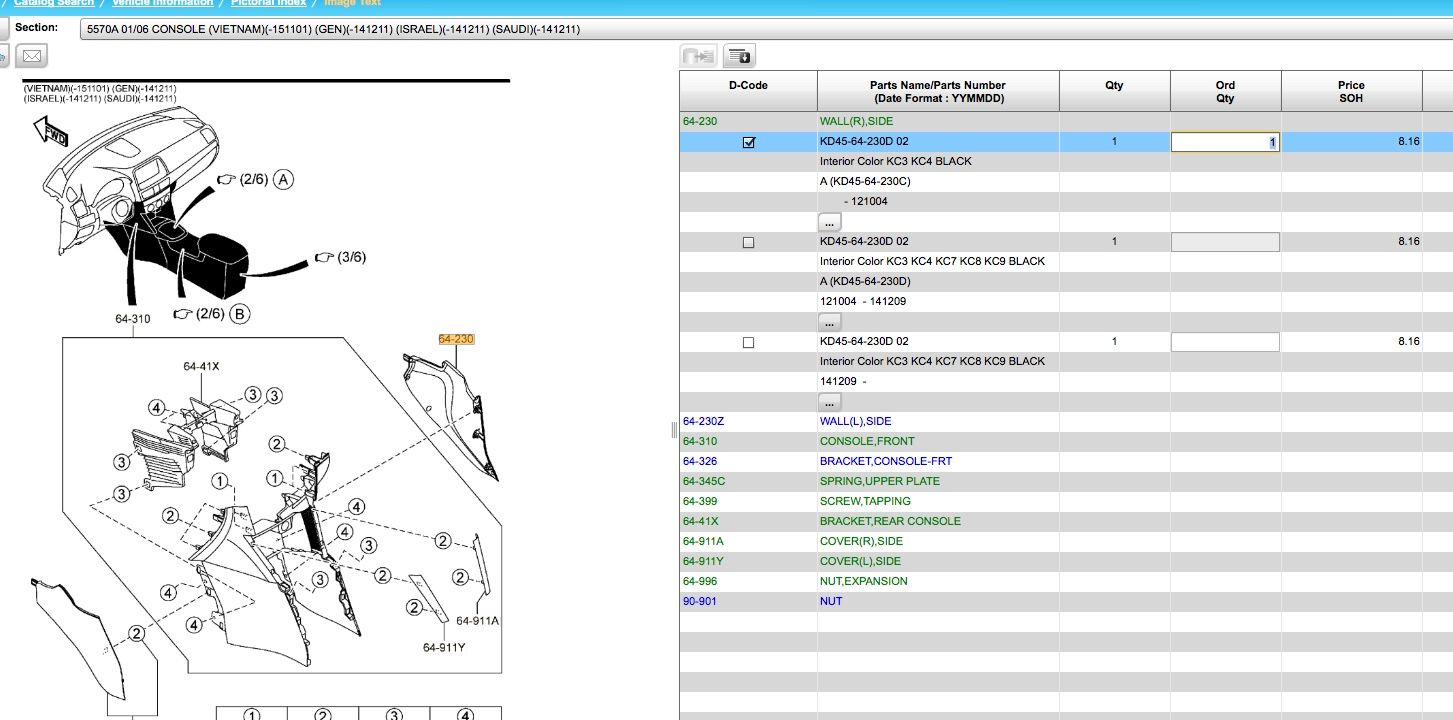Click the greyed add-to-order toolbar icon
This screenshot has width=1453, height=720.
(698, 56)
